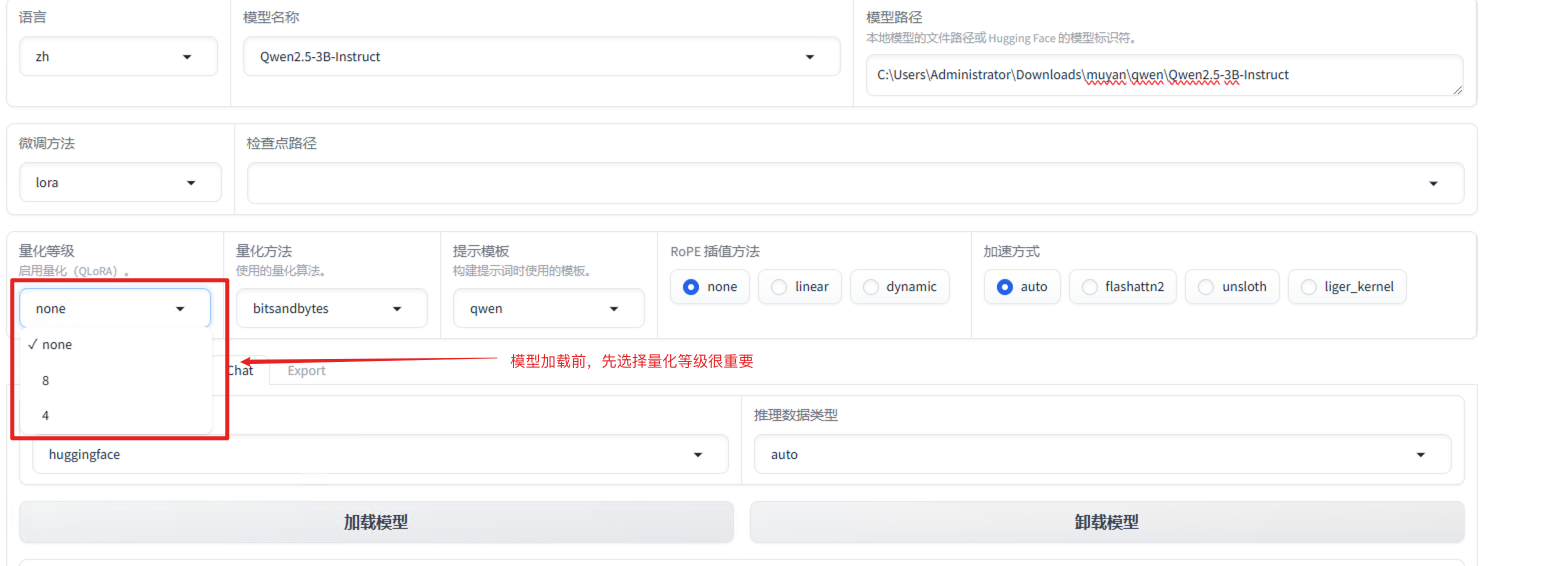Switch to the Export tab
The image size is (1544, 566).
coord(306,371)
